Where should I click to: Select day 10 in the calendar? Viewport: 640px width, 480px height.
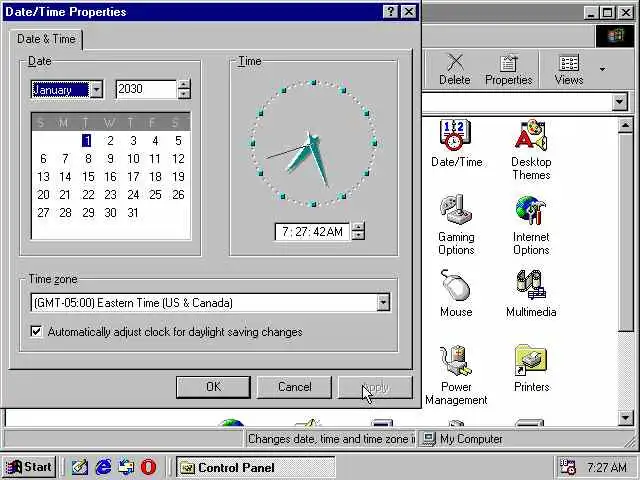pyautogui.click(x=133, y=158)
